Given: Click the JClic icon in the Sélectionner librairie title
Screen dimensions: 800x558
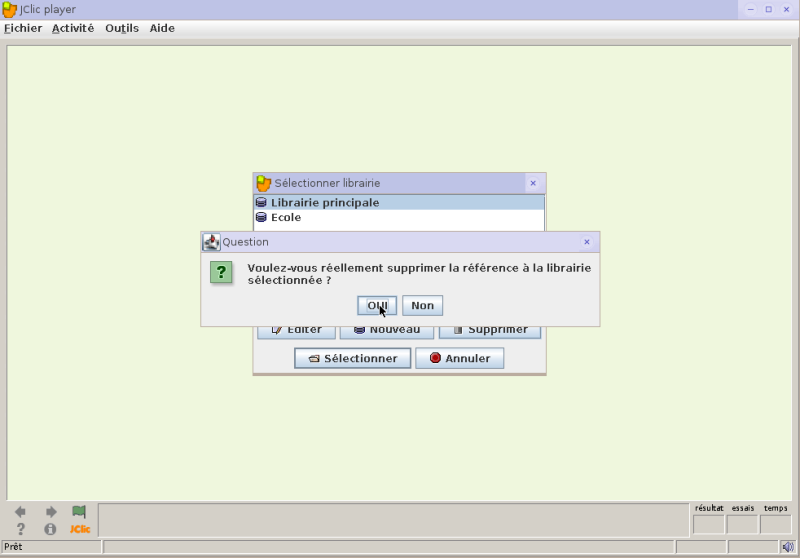Looking at the screenshot, I should point(264,183).
